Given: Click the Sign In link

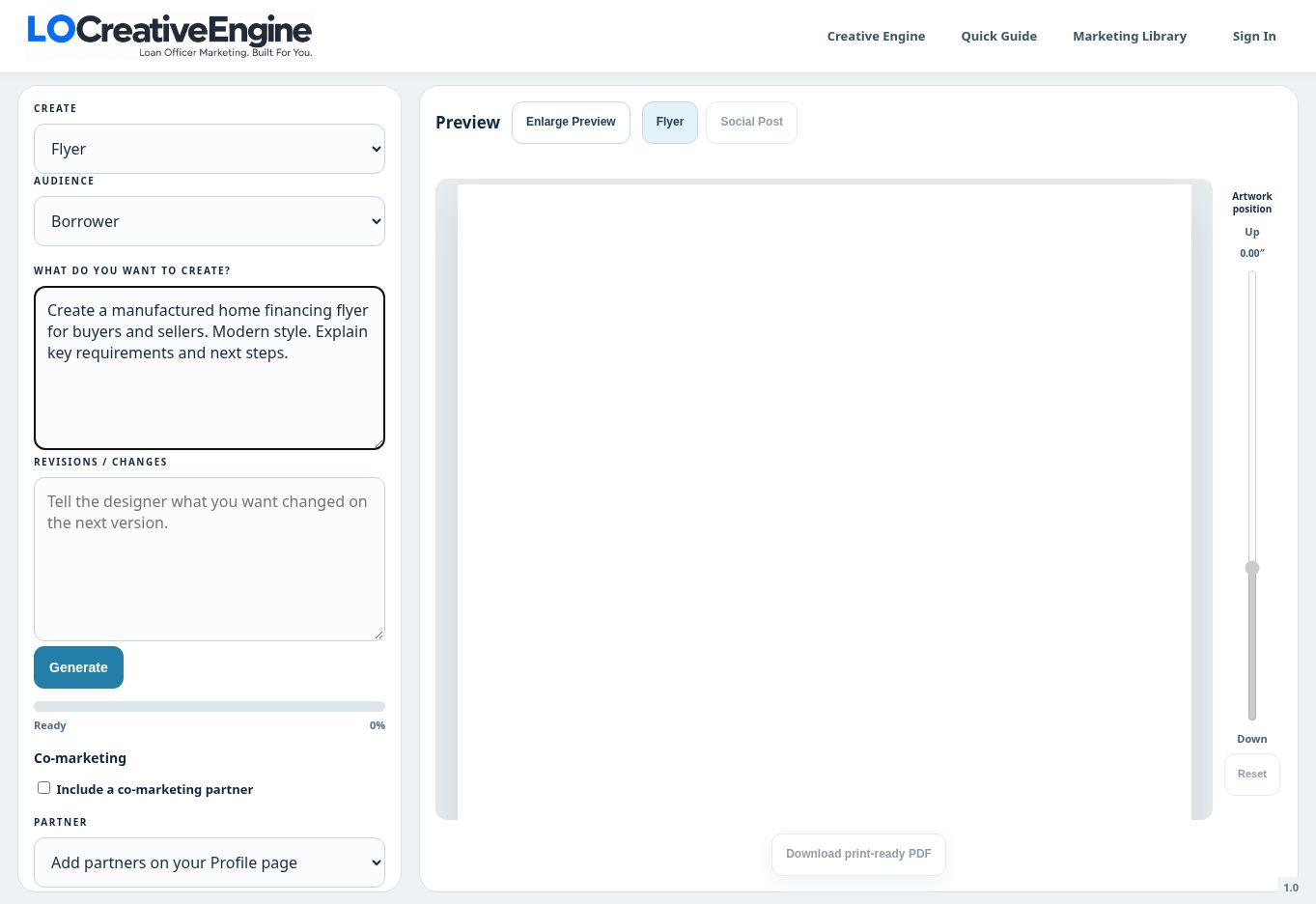Looking at the screenshot, I should point(1254,37).
